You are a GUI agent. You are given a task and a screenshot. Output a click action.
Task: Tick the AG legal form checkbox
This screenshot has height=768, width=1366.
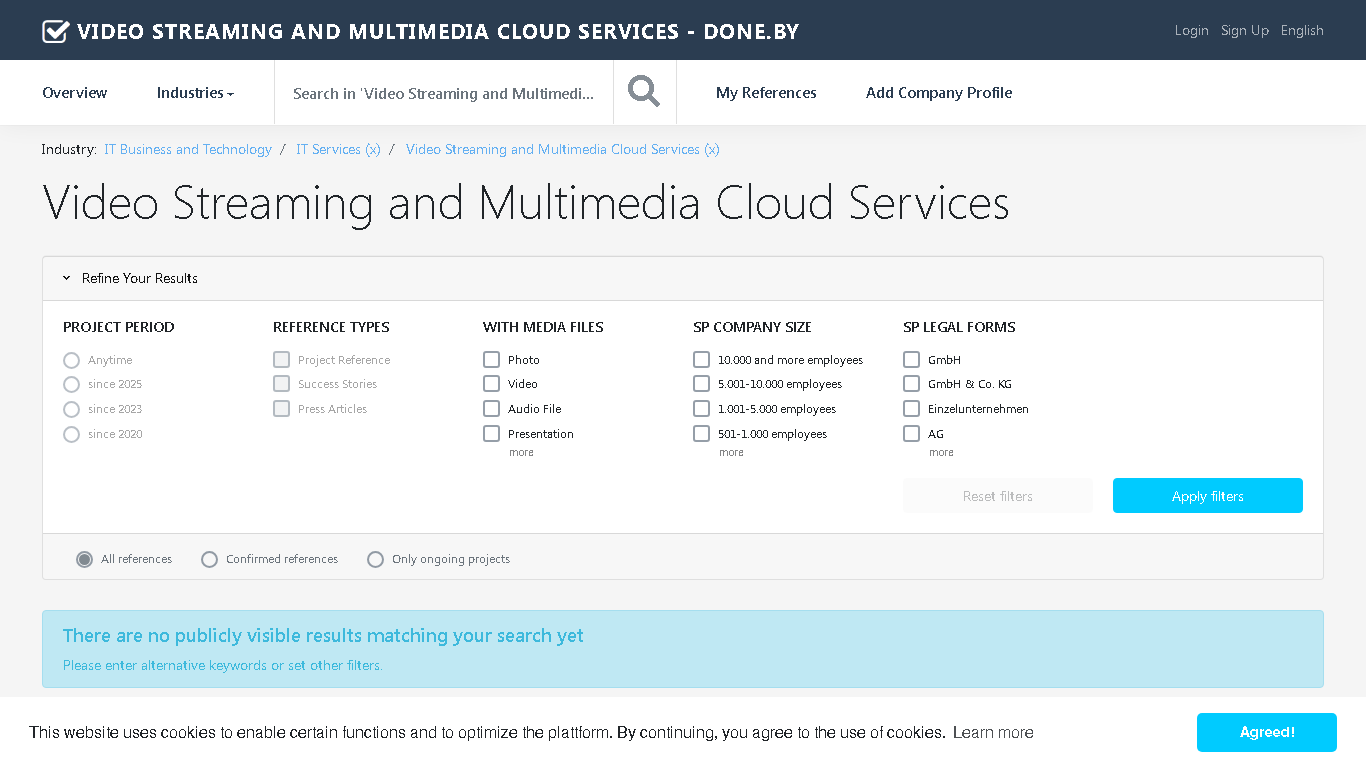pyautogui.click(x=911, y=433)
